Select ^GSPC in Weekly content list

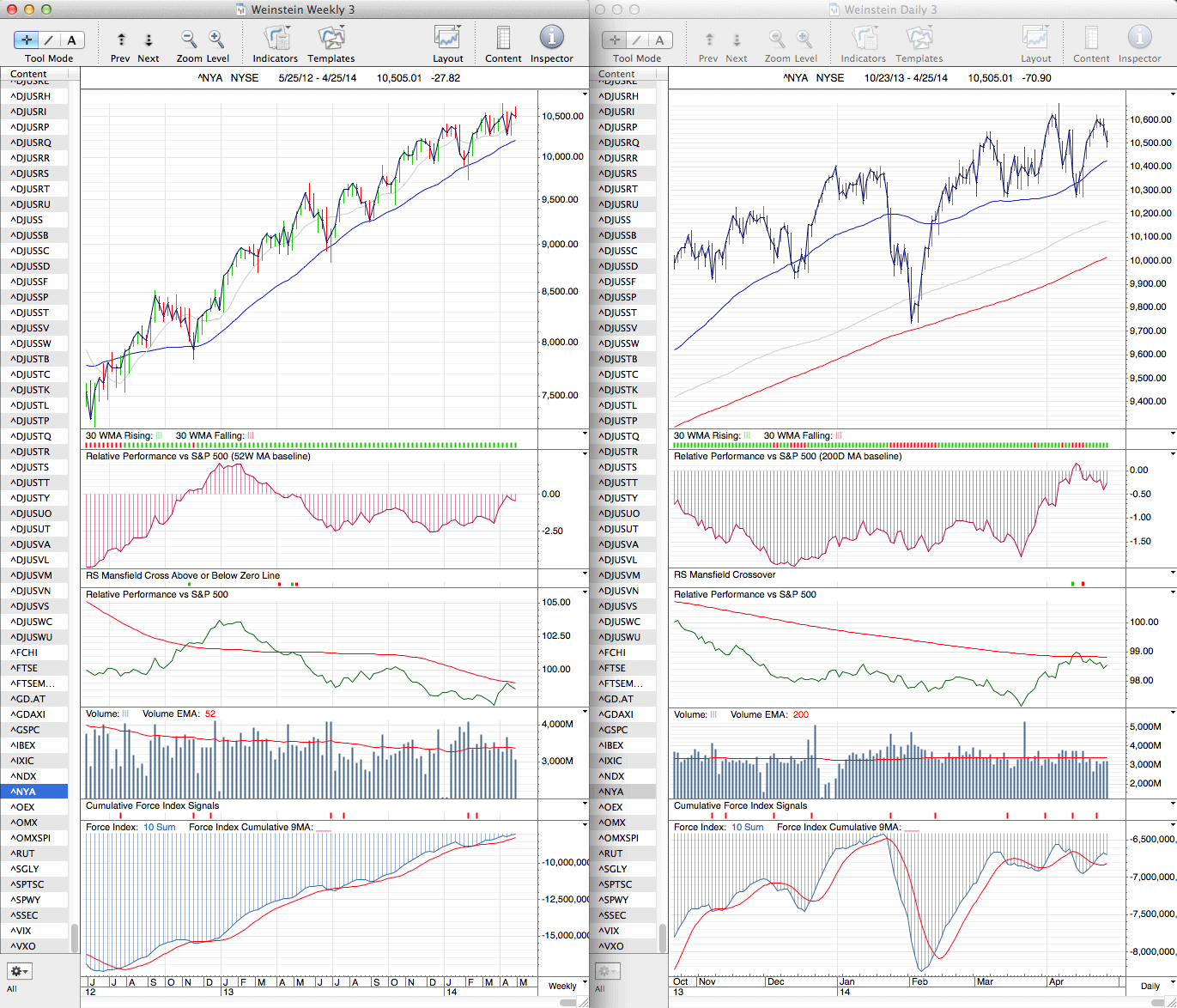coord(26,730)
